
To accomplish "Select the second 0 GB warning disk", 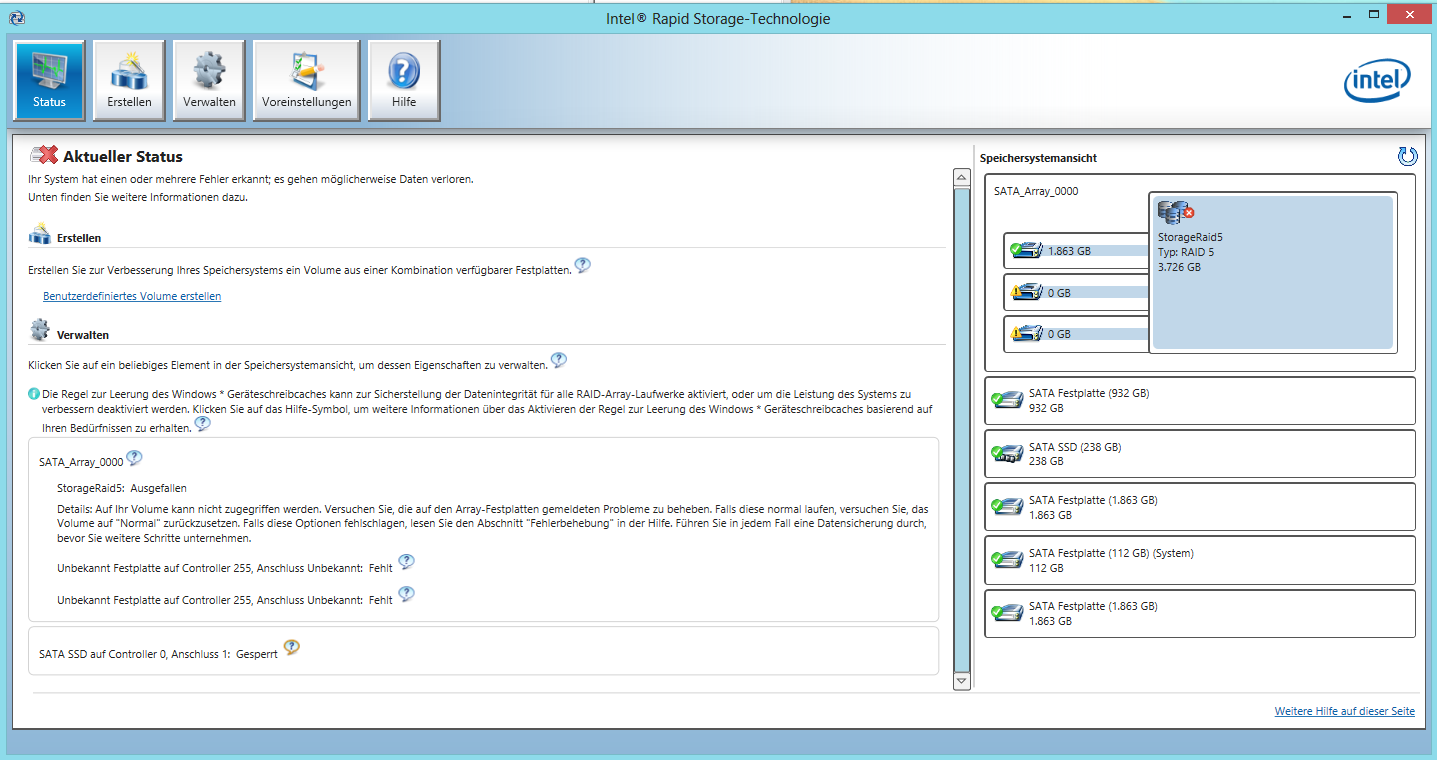I will click(1076, 334).
